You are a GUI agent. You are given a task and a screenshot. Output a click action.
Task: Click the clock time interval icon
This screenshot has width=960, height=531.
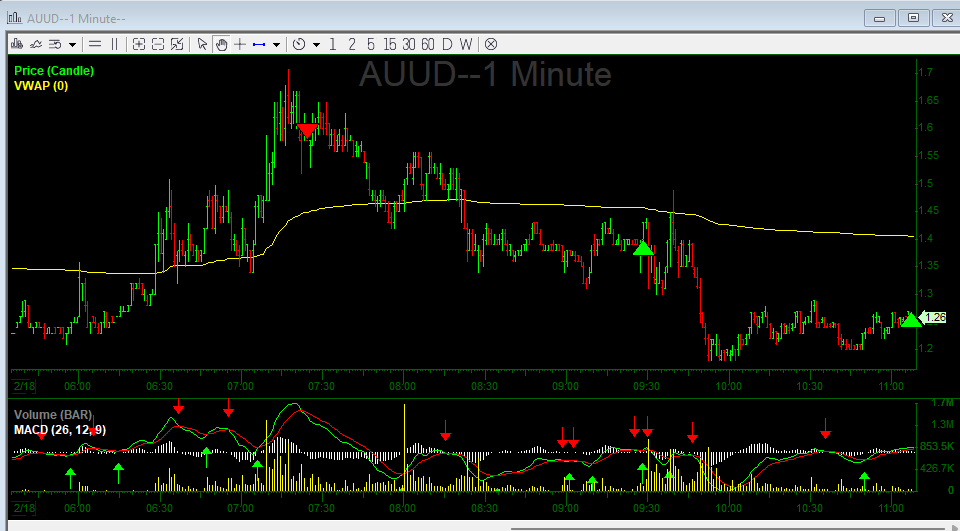(x=299, y=44)
